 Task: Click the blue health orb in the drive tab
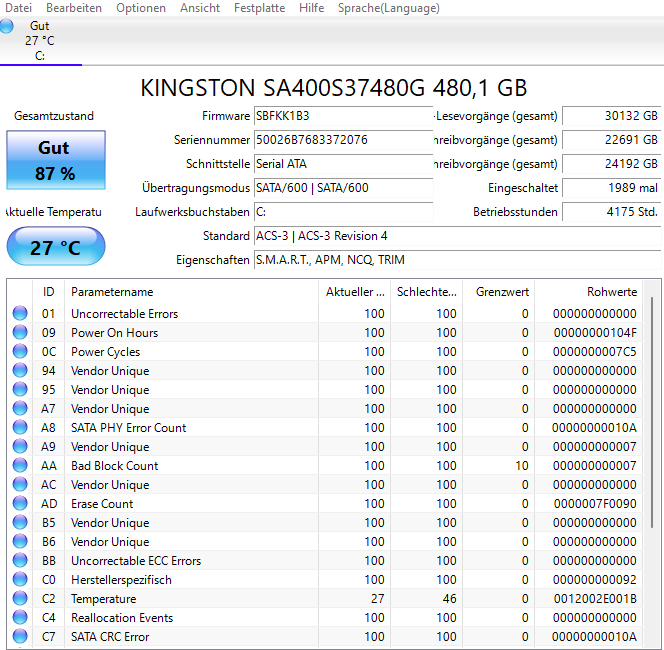(x=6, y=26)
